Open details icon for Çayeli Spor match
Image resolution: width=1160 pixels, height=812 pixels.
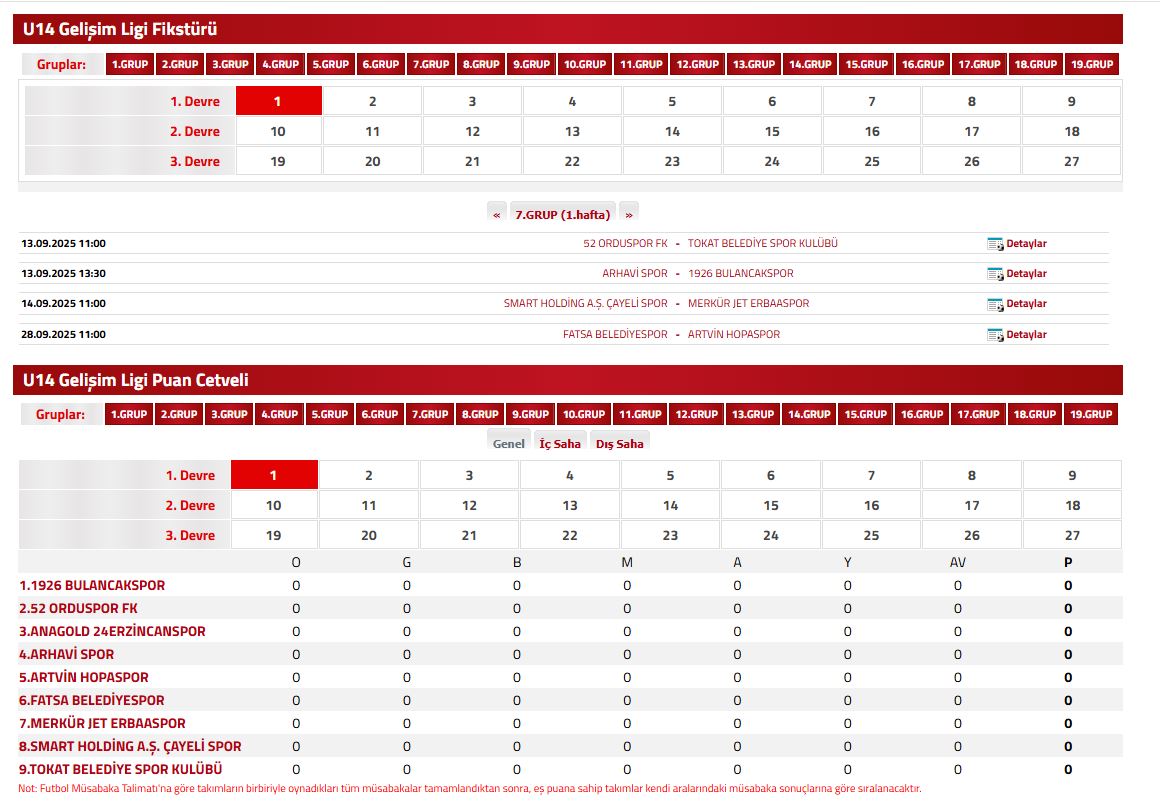click(995, 304)
